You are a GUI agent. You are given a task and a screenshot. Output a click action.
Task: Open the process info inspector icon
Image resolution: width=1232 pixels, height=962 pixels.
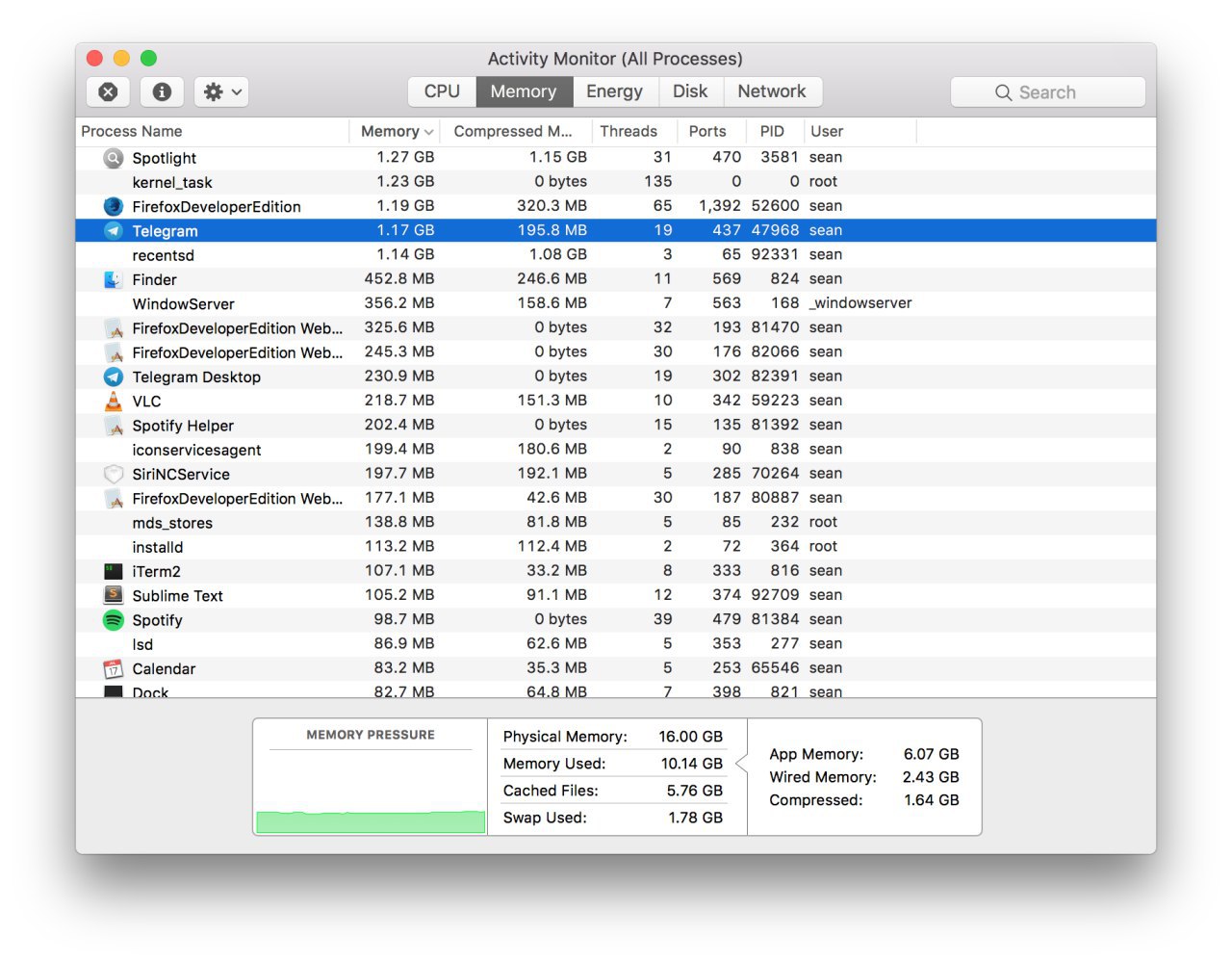coord(162,91)
